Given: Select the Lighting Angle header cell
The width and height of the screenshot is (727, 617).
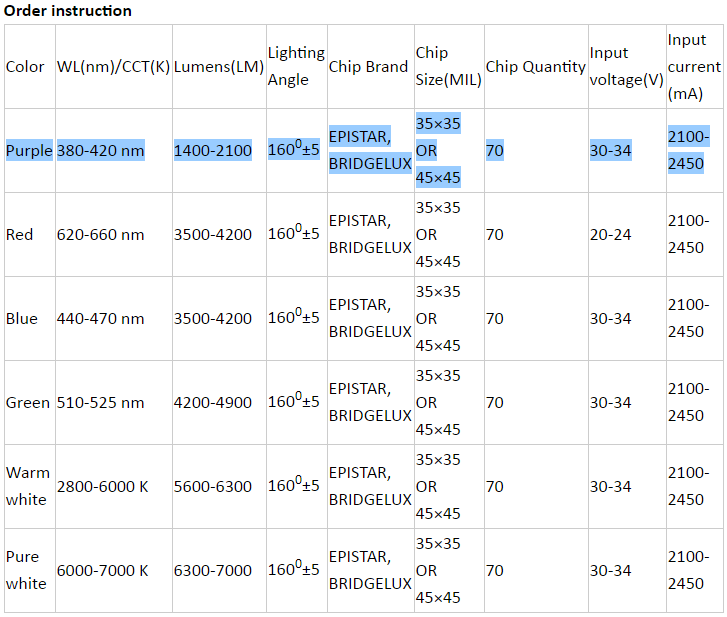Looking at the screenshot, I should click(296, 66).
